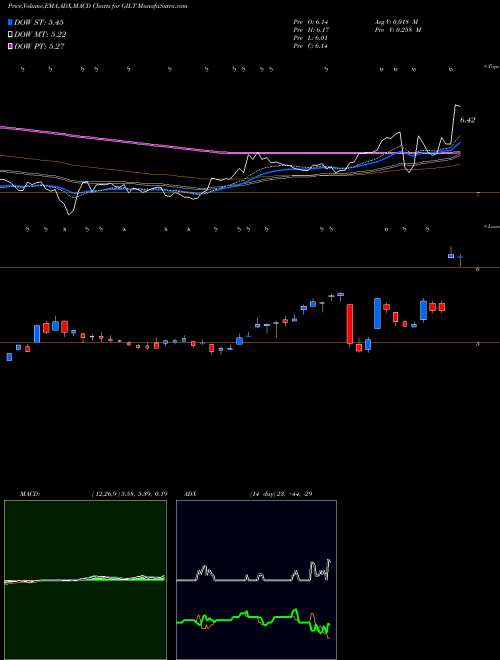This screenshot has height=660, width=500.
Task: Click the 'Pre C: 6.14' value
Action: coord(311,46)
